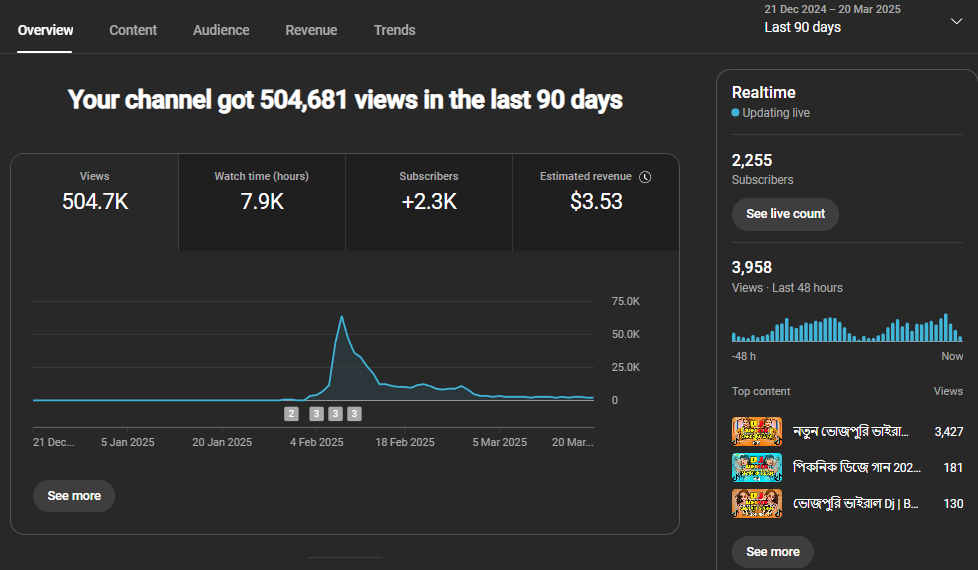Click the Realtime 48-hour views bar chart
This screenshot has height=570, width=978.
[846, 329]
